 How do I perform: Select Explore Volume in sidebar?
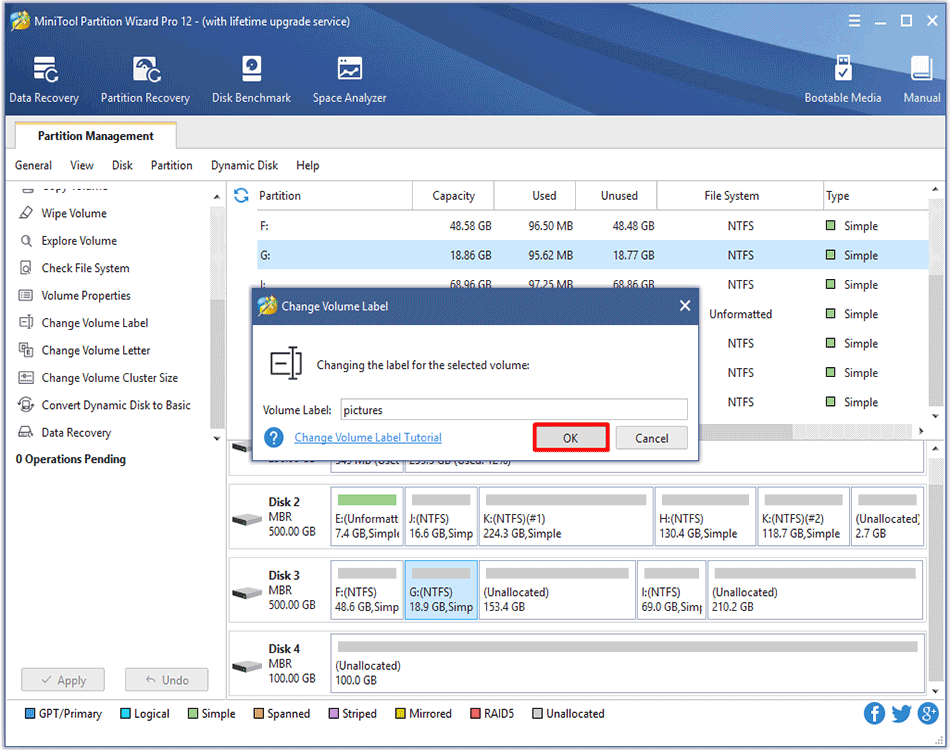(x=79, y=241)
